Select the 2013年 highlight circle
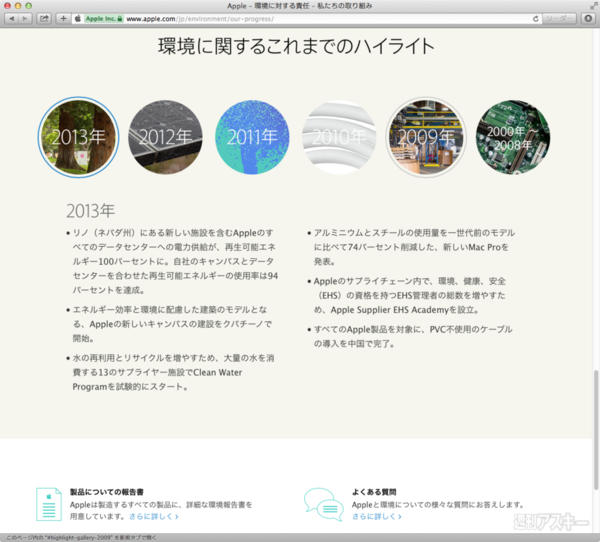This screenshot has height=542, width=600. (78, 137)
